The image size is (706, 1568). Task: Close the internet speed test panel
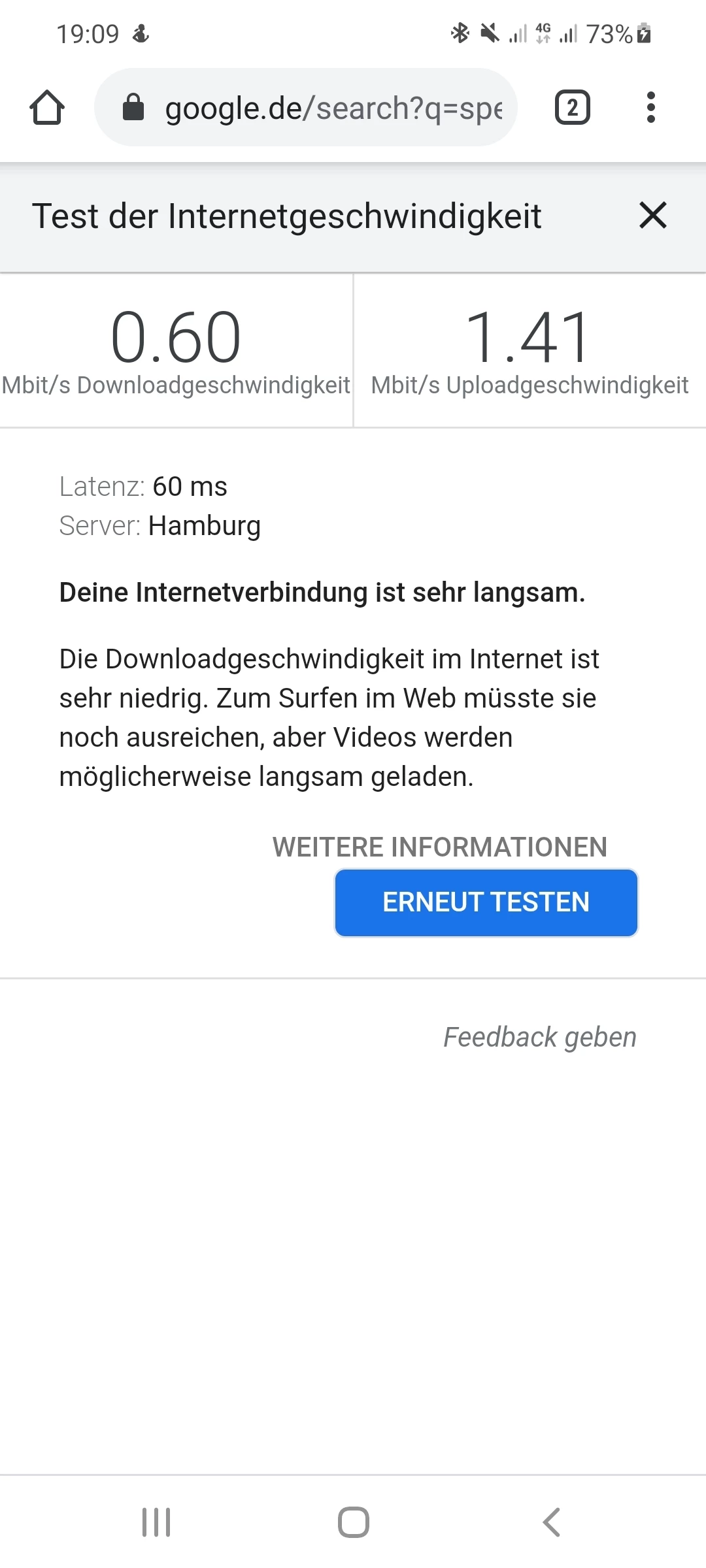652,216
